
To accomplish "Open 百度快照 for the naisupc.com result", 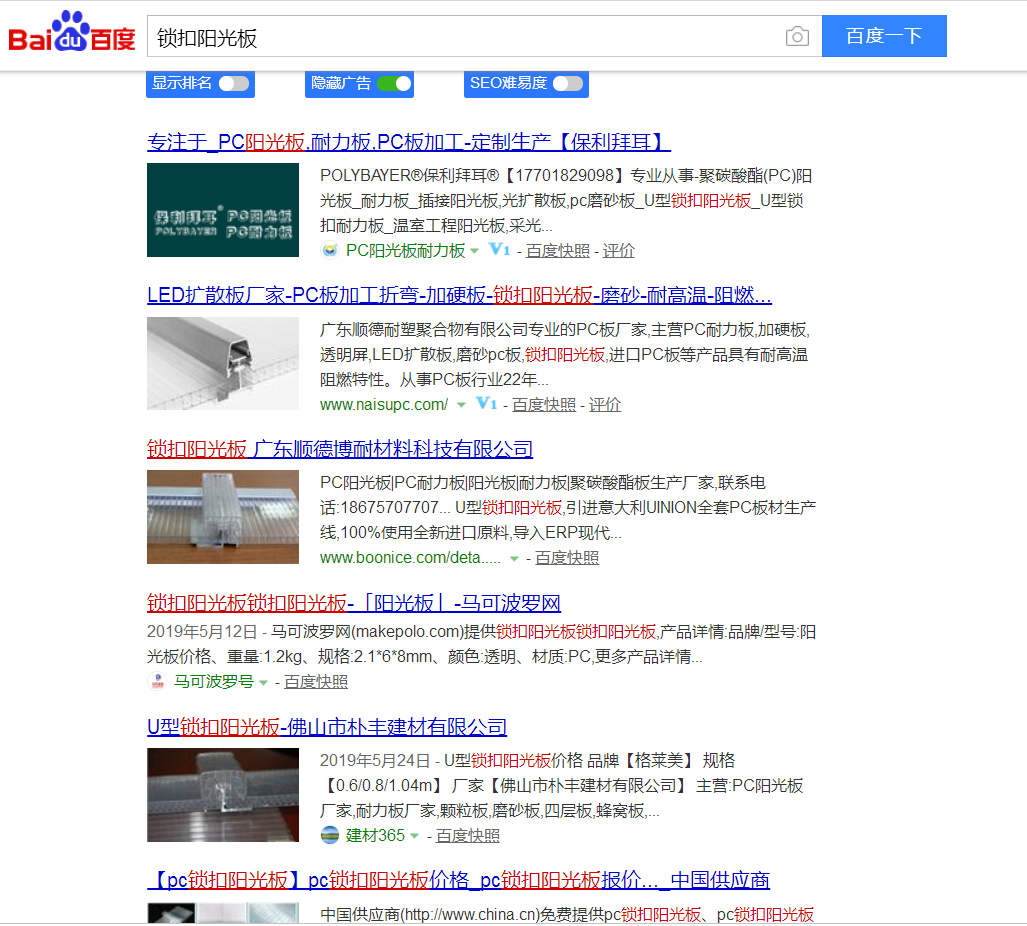I will [544, 405].
